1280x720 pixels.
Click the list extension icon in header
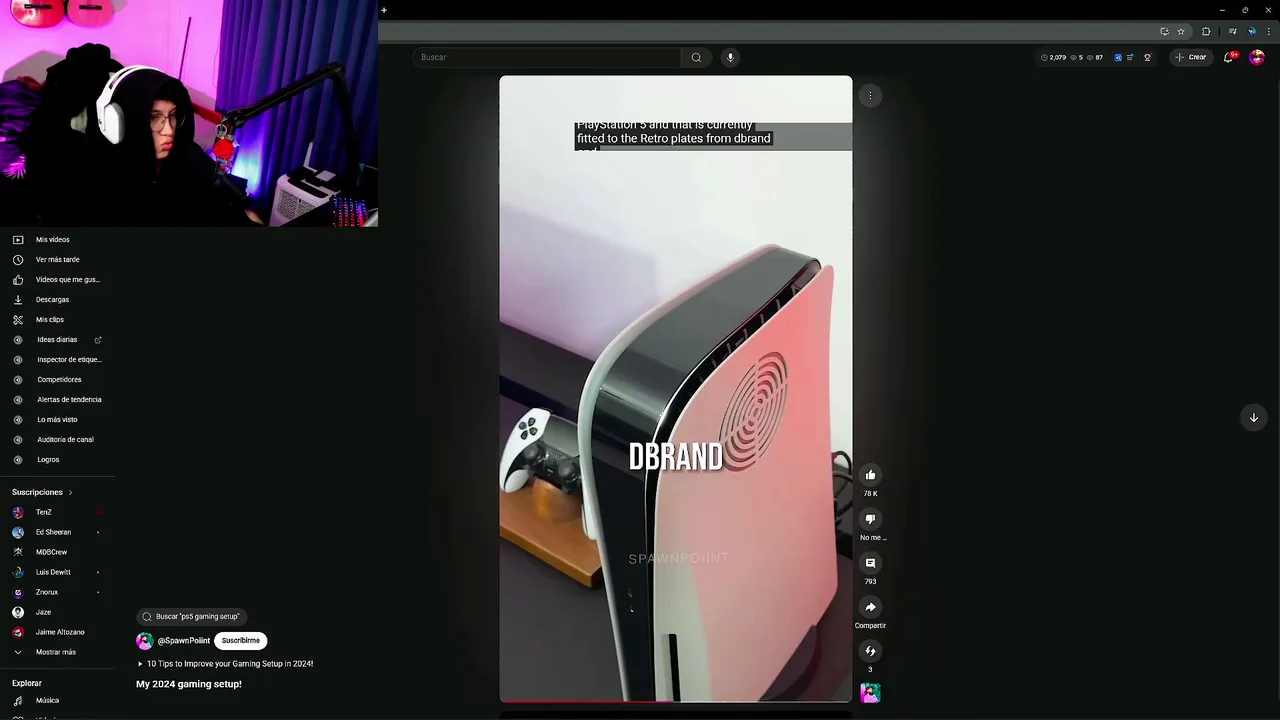tap(1130, 57)
